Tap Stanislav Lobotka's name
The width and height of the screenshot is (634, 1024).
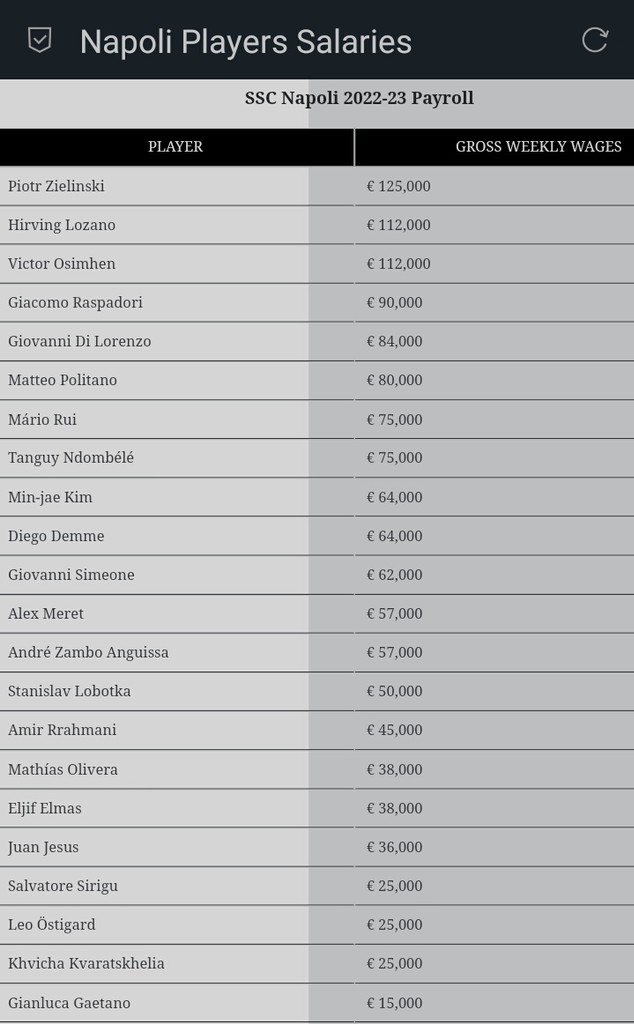(x=69, y=691)
